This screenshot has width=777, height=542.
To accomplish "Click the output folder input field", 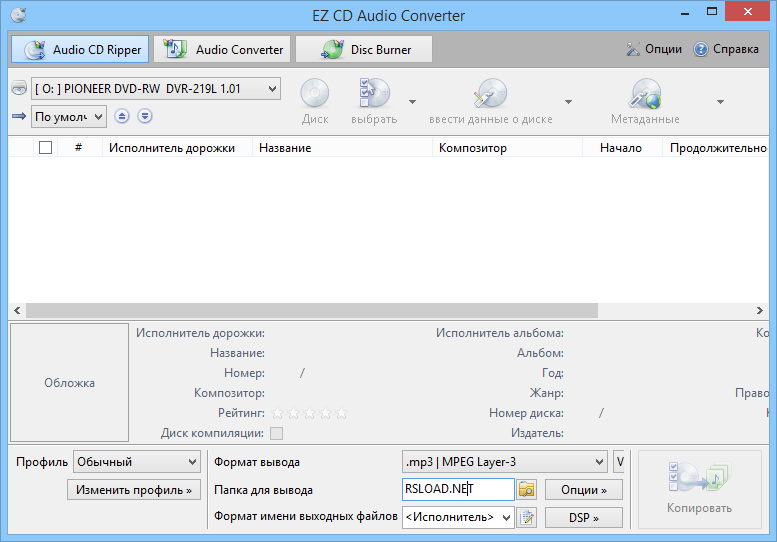I will [458, 490].
